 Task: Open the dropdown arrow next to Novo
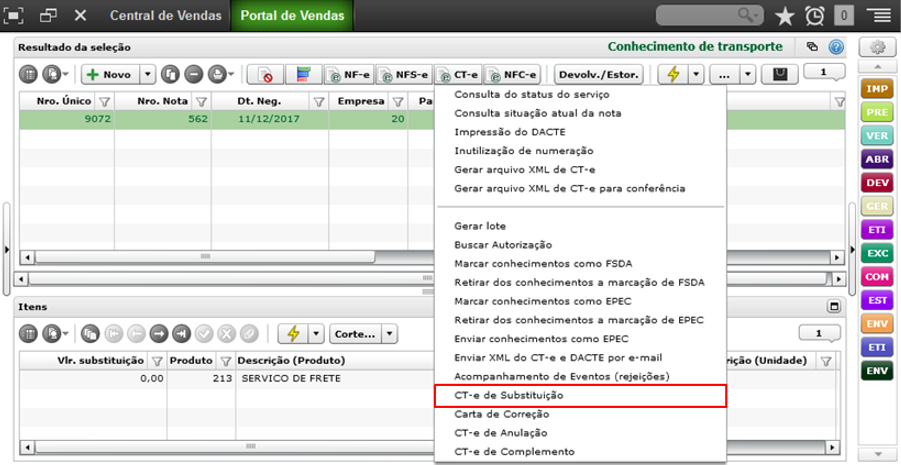point(148,74)
